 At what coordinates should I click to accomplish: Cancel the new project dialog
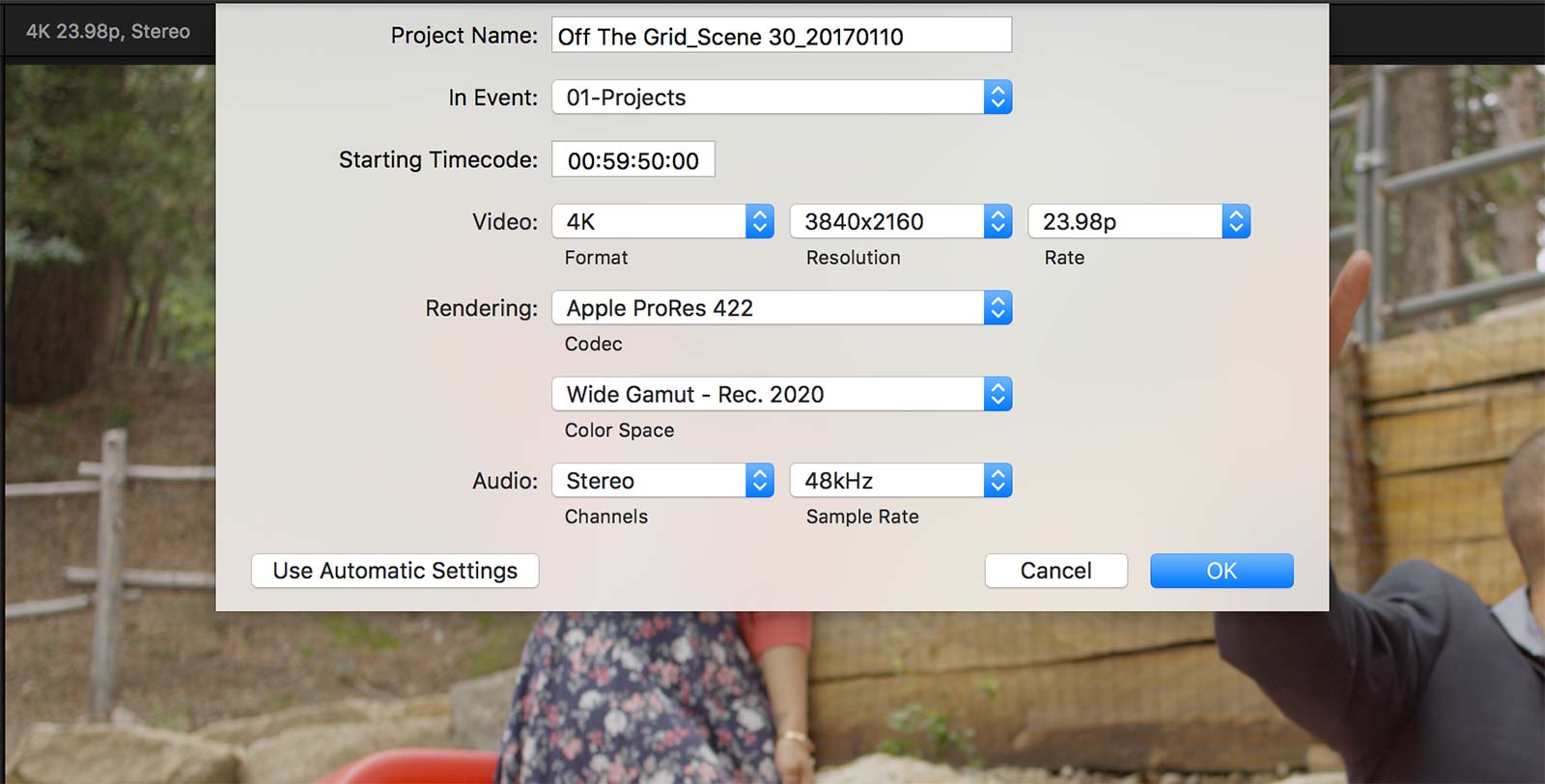[1055, 571]
